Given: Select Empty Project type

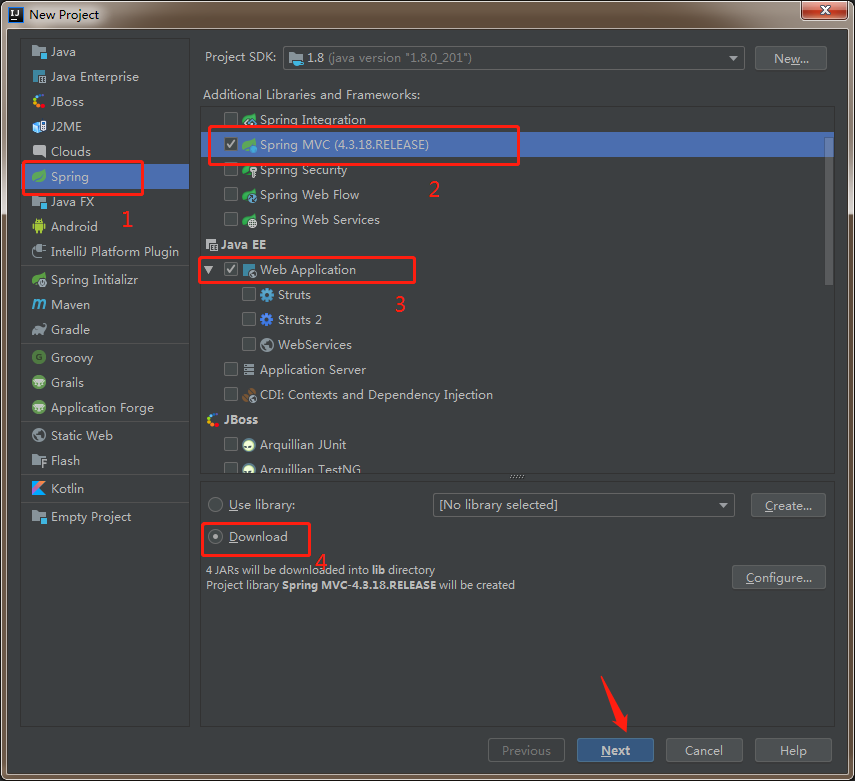Looking at the screenshot, I should tap(105, 516).
